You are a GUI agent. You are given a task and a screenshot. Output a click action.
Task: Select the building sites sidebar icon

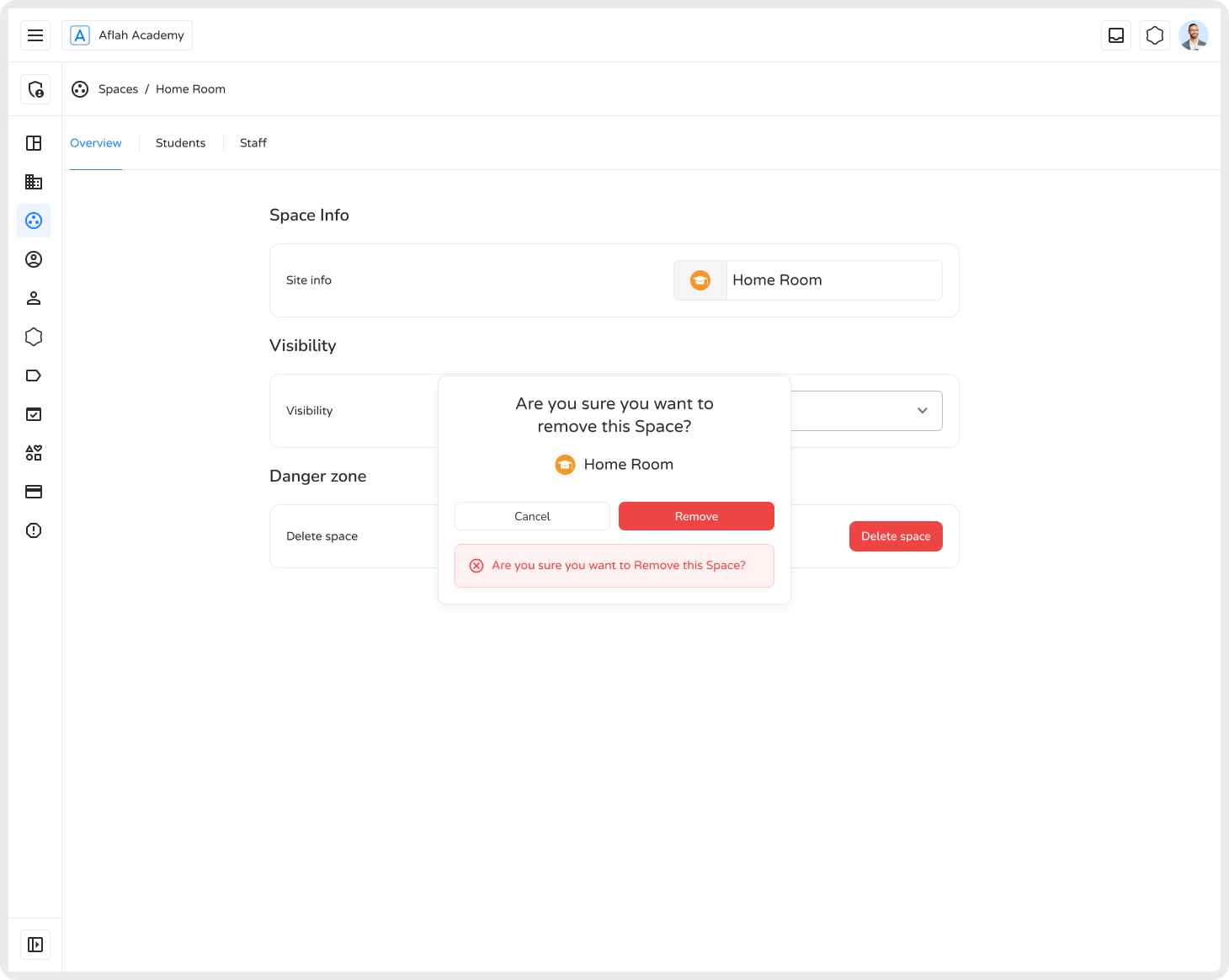[x=34, y=182]
